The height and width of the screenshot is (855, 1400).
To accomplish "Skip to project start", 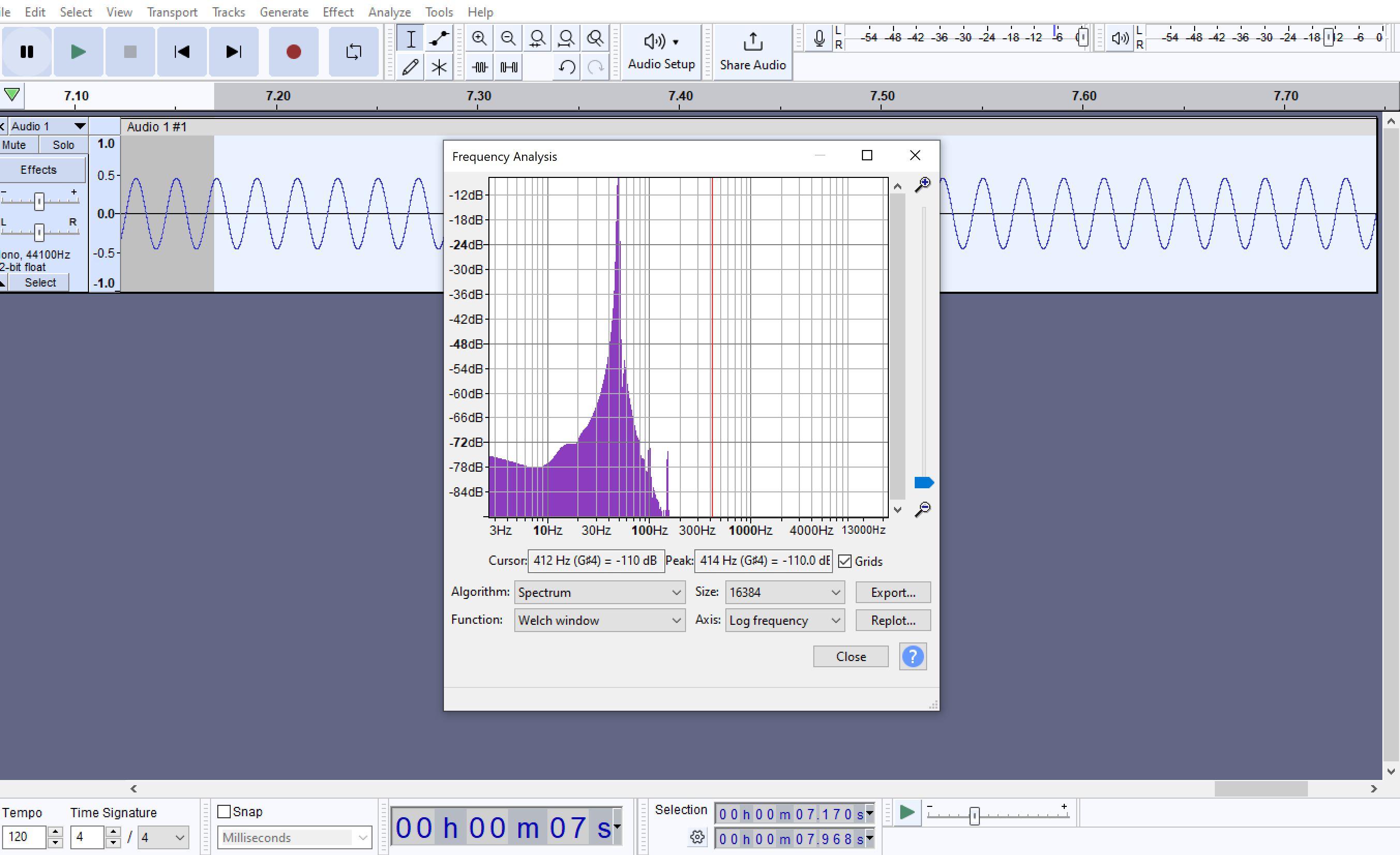I will click(182, 52).
